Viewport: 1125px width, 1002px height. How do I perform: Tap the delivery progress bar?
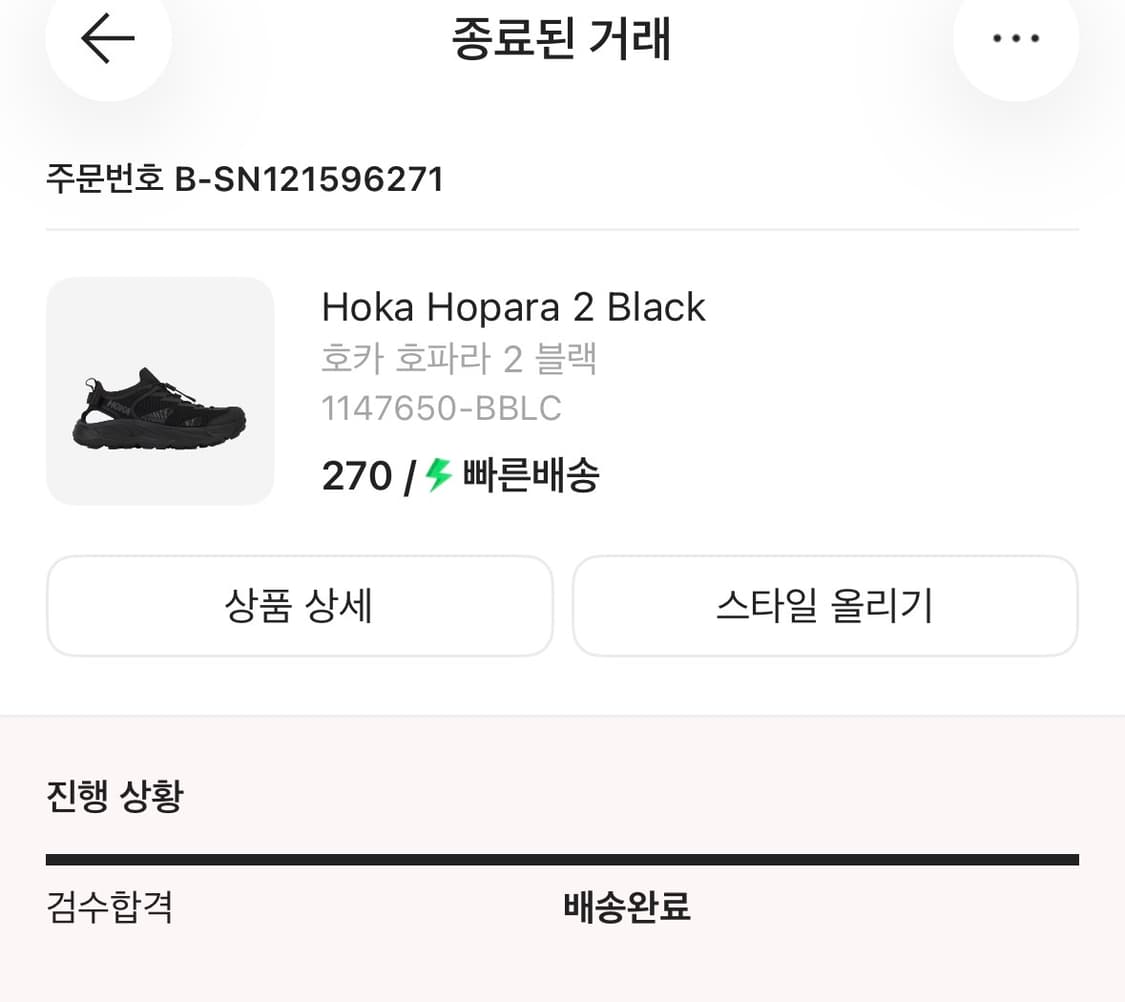point(562,857)
